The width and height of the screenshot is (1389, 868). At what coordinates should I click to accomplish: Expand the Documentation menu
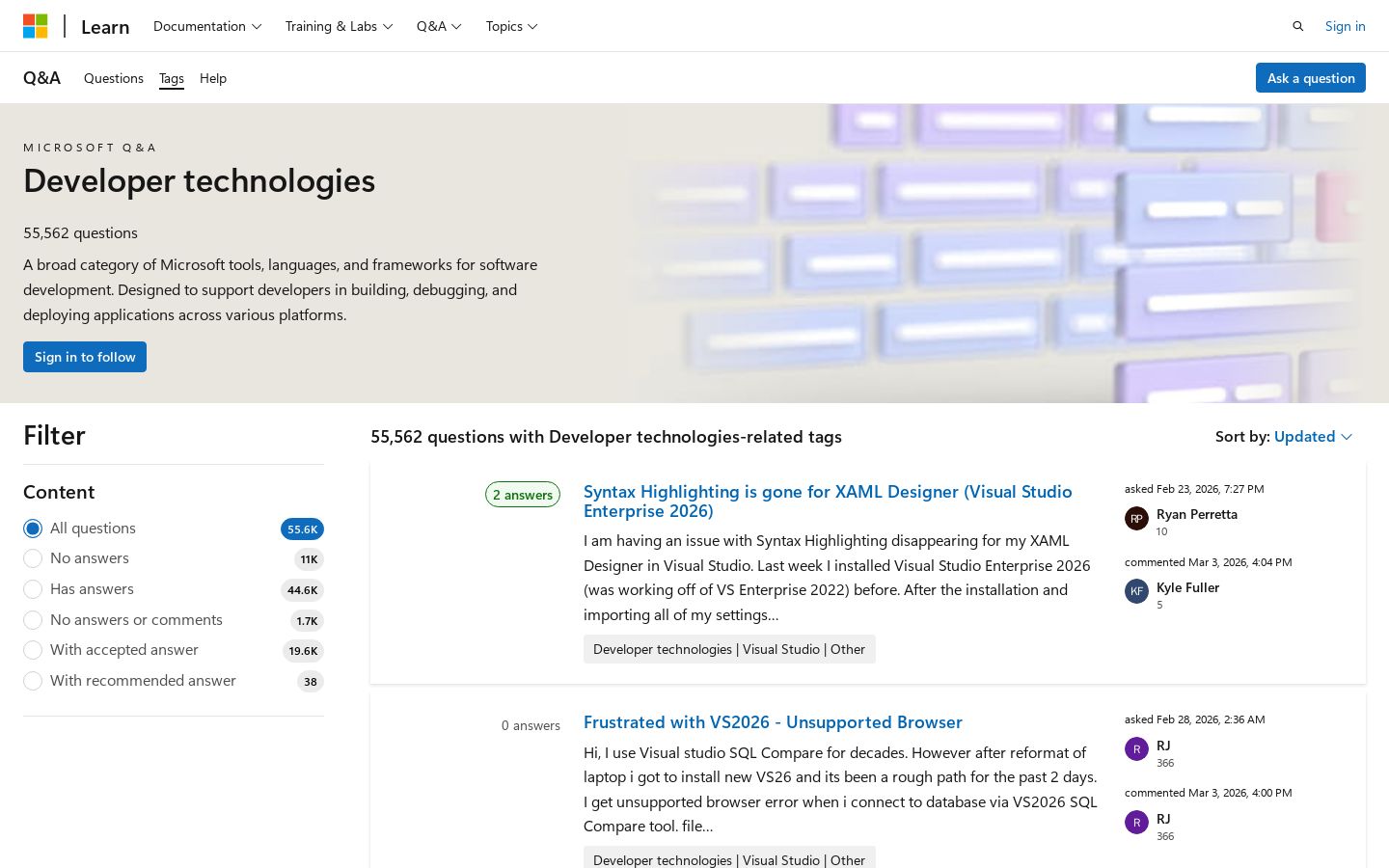click(207, 26)
